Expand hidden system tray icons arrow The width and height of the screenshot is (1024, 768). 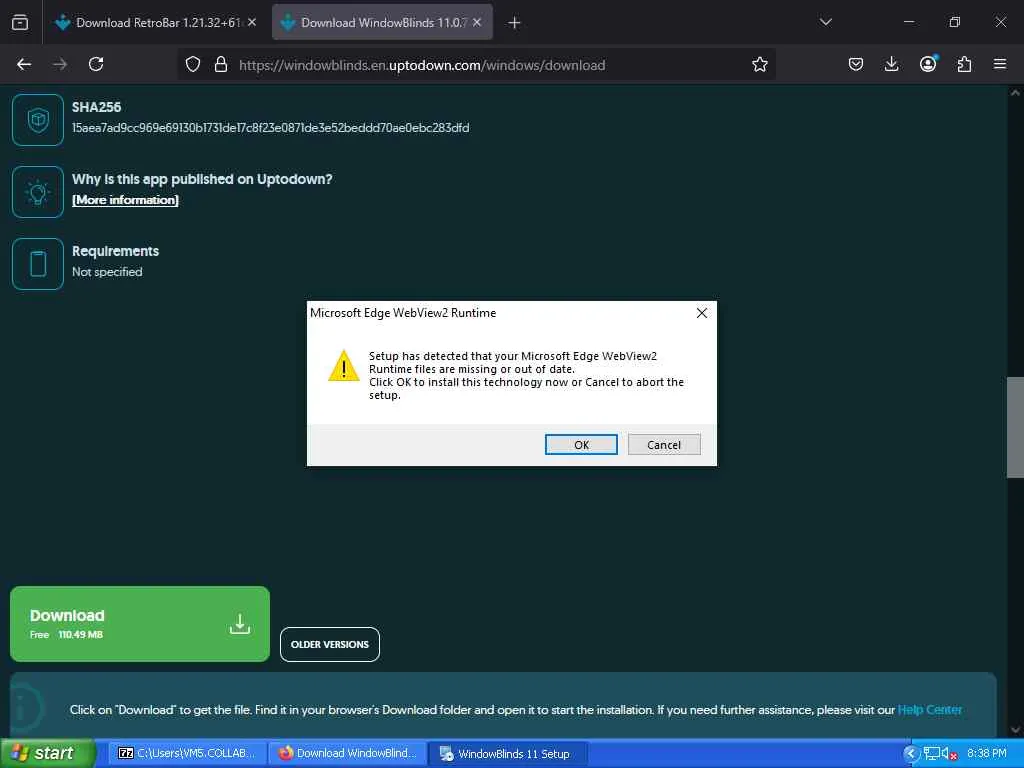911,754
